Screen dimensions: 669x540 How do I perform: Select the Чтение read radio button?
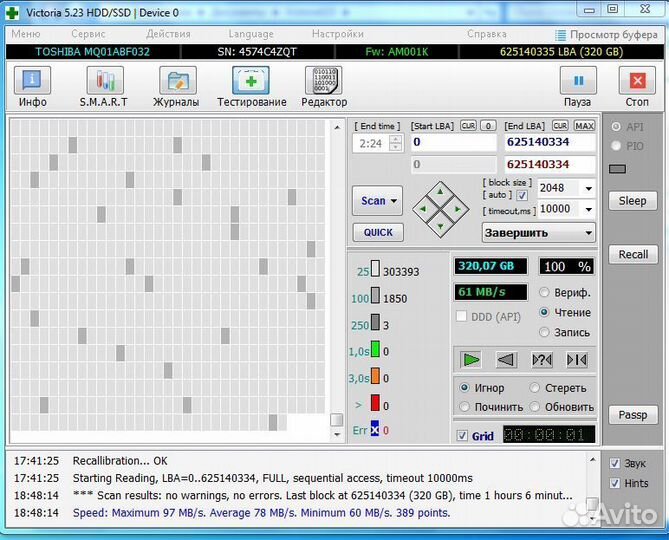point(544,312)
